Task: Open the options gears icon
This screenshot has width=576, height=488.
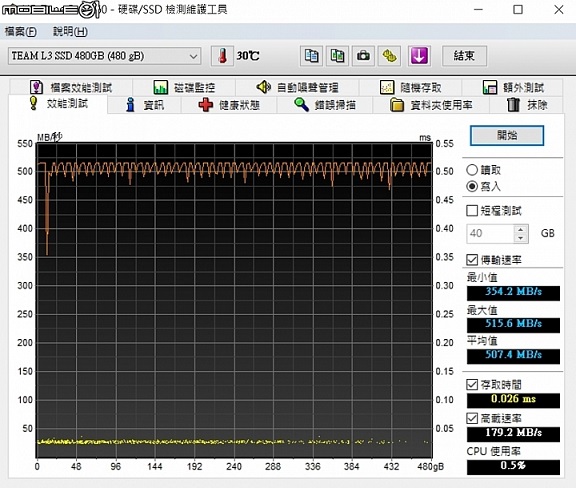Action: 389,56
